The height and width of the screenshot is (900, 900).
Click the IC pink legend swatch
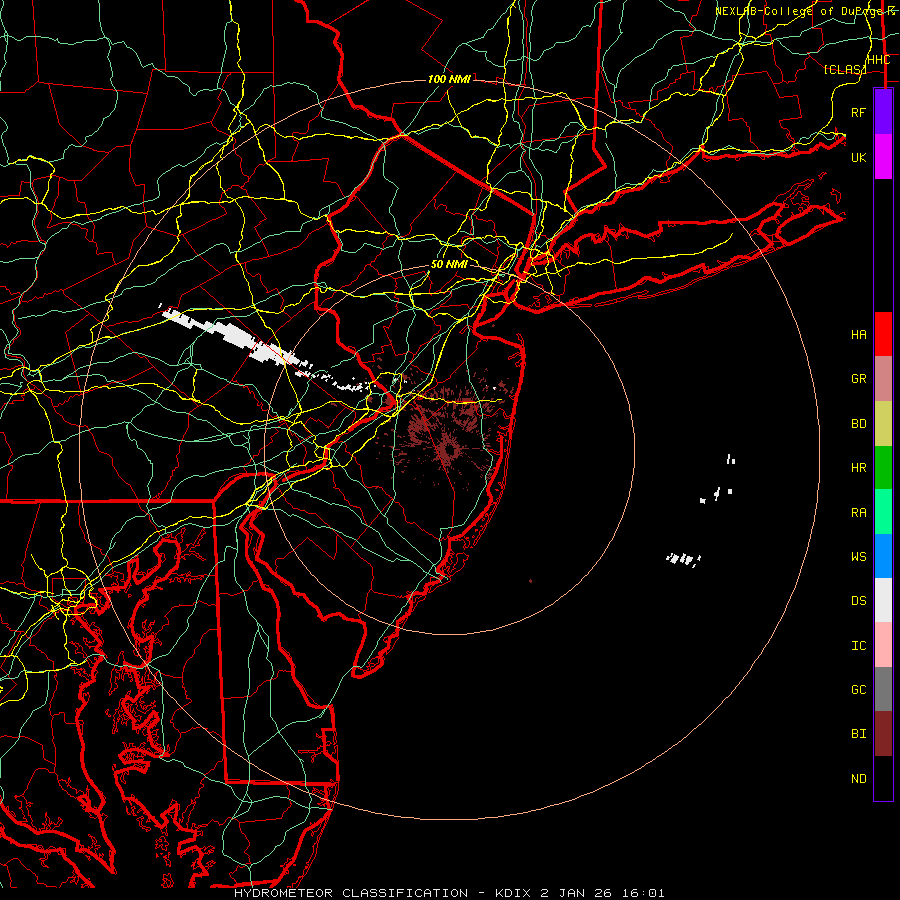click(x=883, y=645)
